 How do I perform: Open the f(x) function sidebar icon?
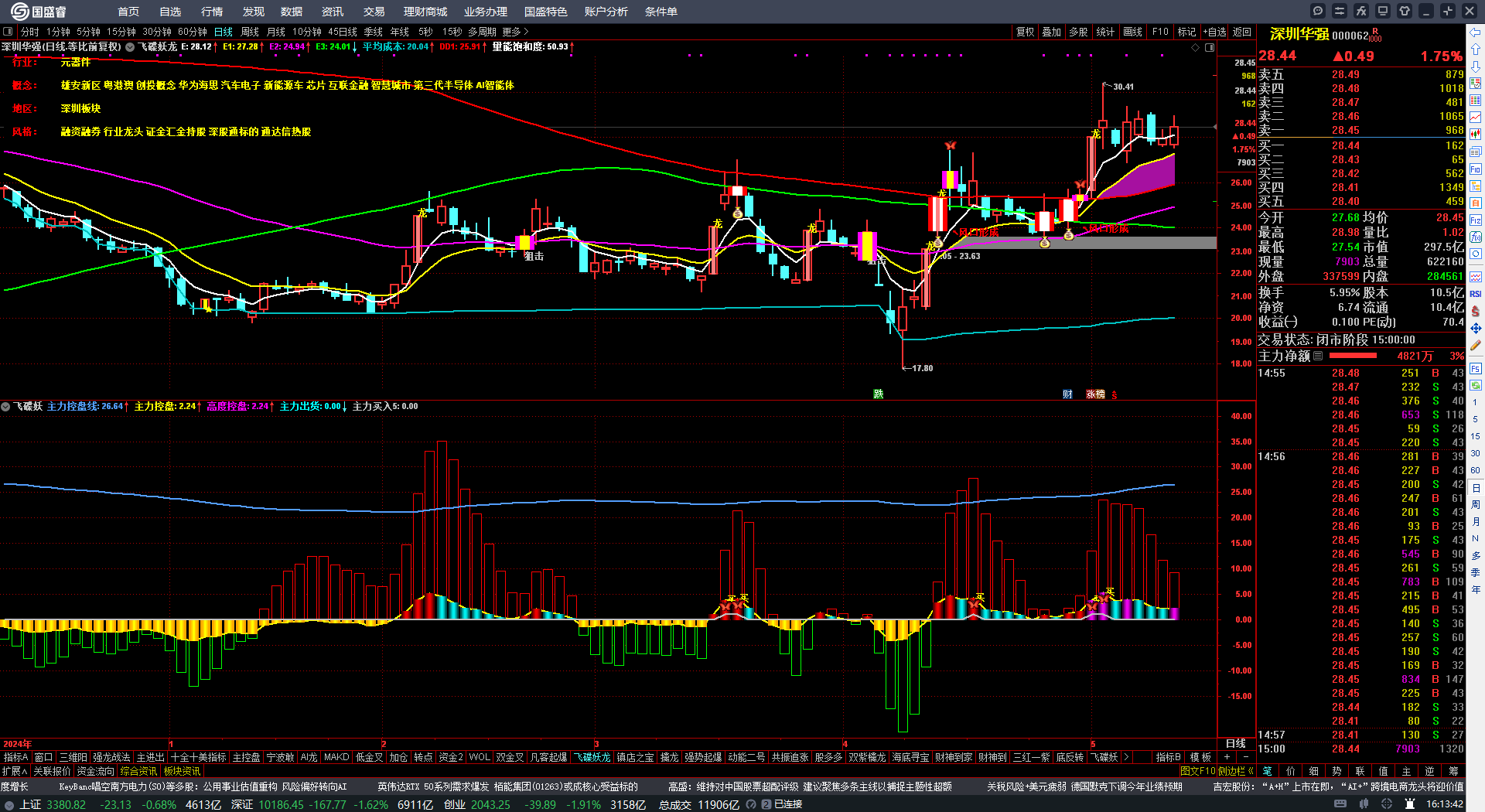[1476, 237]
